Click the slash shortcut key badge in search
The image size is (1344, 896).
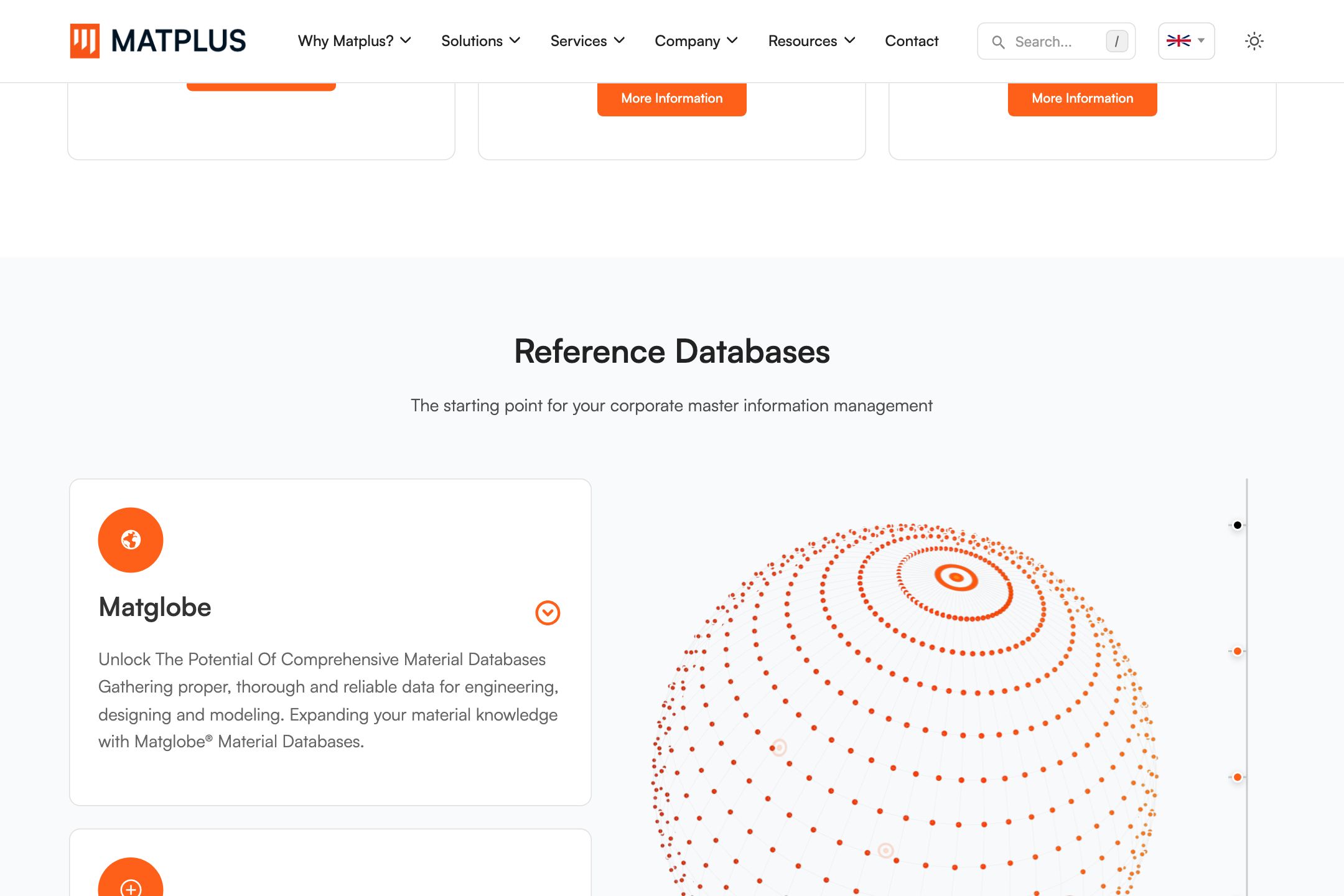coord(1117,42)
